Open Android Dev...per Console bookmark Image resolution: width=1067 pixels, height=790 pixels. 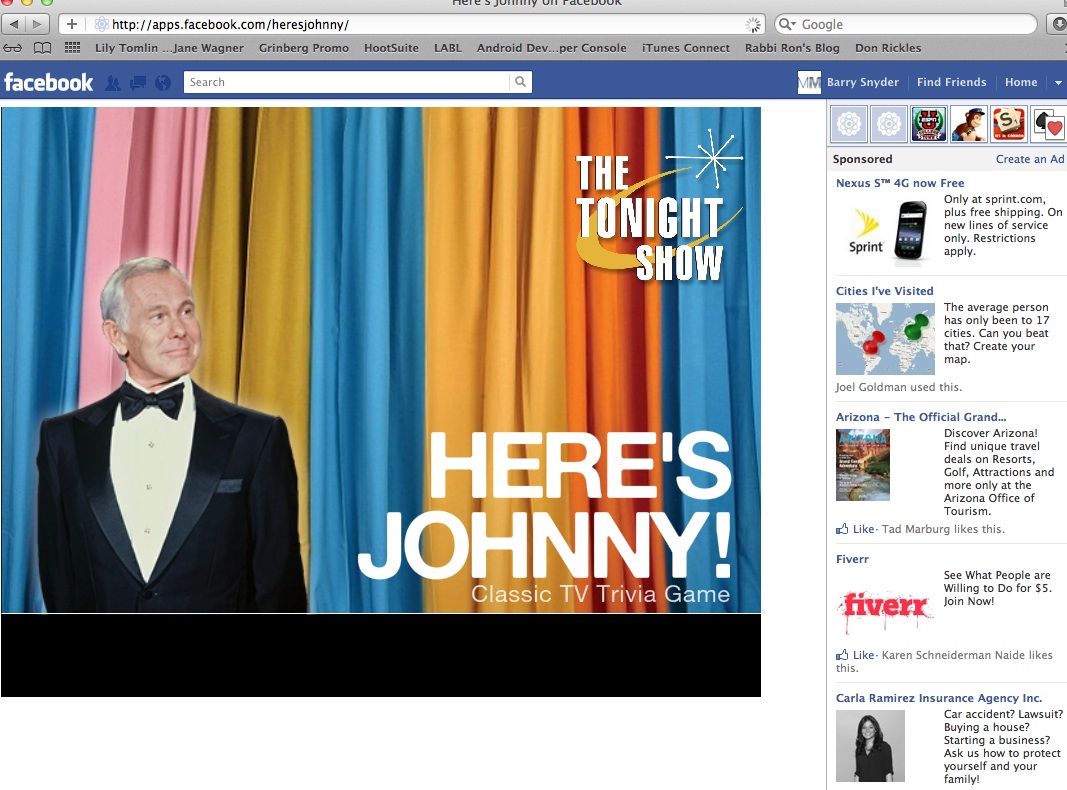(x=551, y=48)
